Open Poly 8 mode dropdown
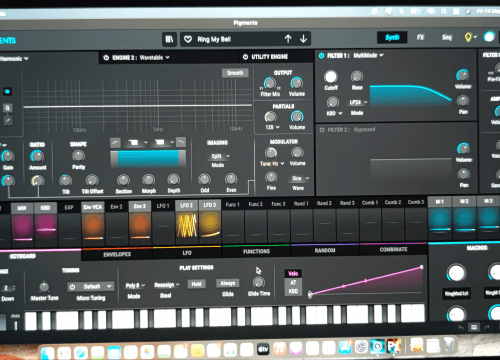 click(x=135, y=286)
